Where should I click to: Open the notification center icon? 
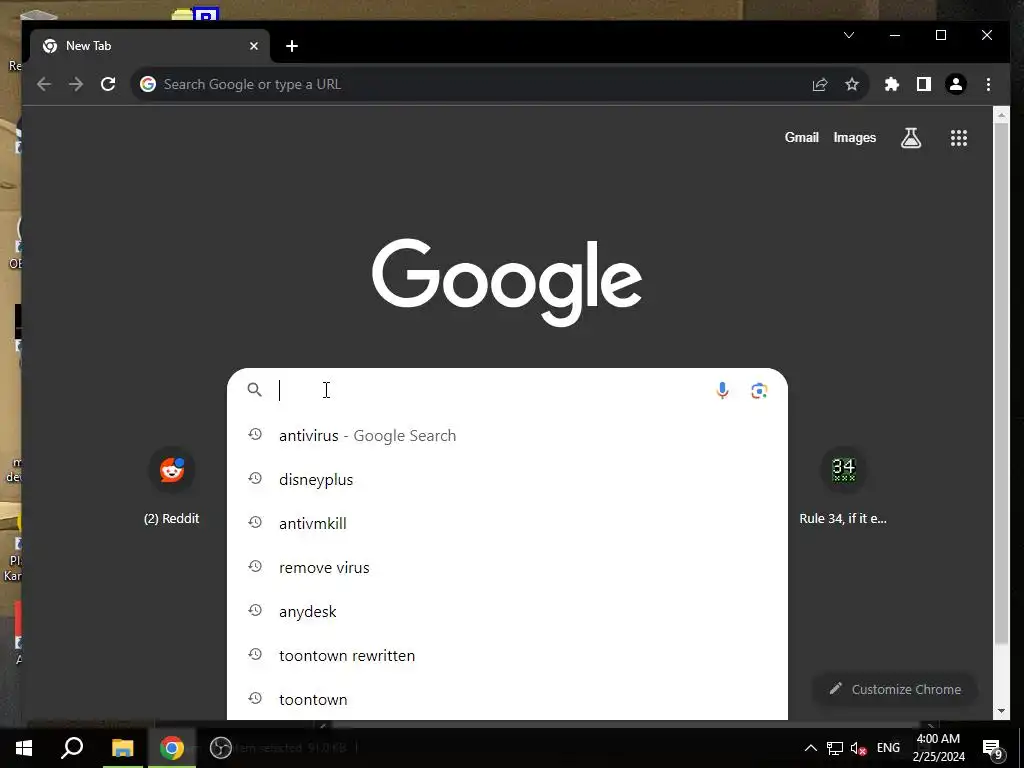pos(993,748)
